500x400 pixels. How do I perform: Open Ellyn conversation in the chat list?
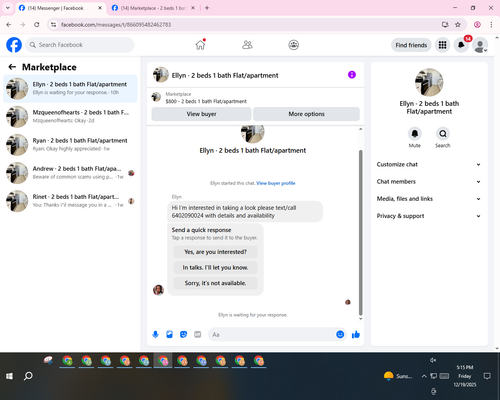pos(70,88)
